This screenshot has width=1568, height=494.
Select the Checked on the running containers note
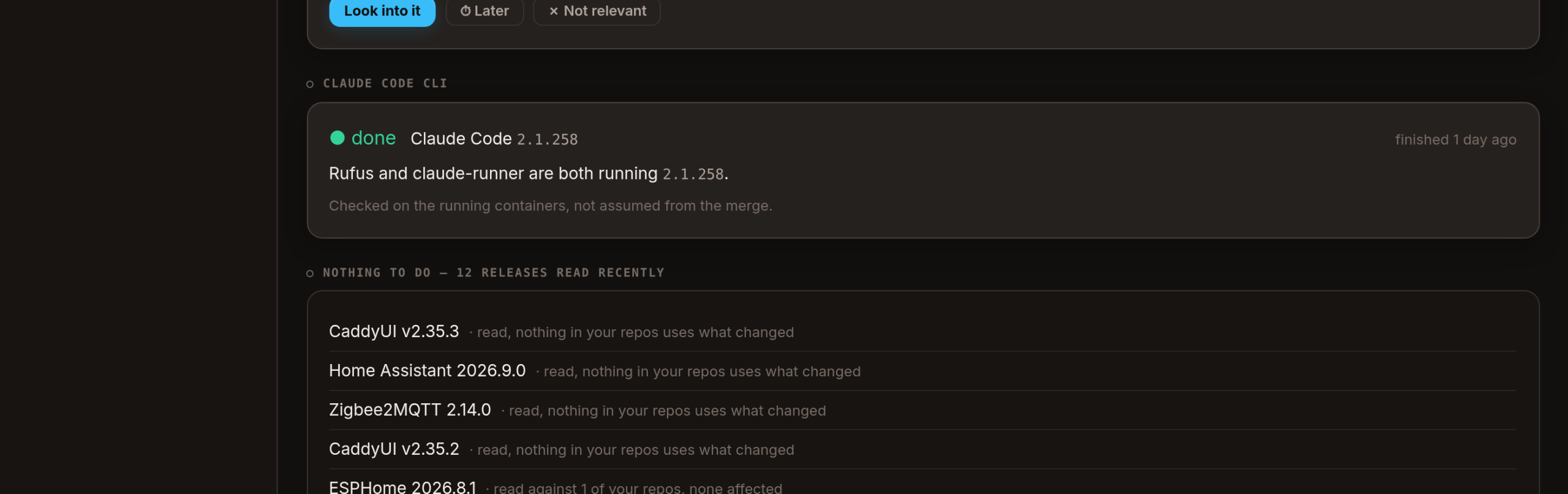point(551,206)
